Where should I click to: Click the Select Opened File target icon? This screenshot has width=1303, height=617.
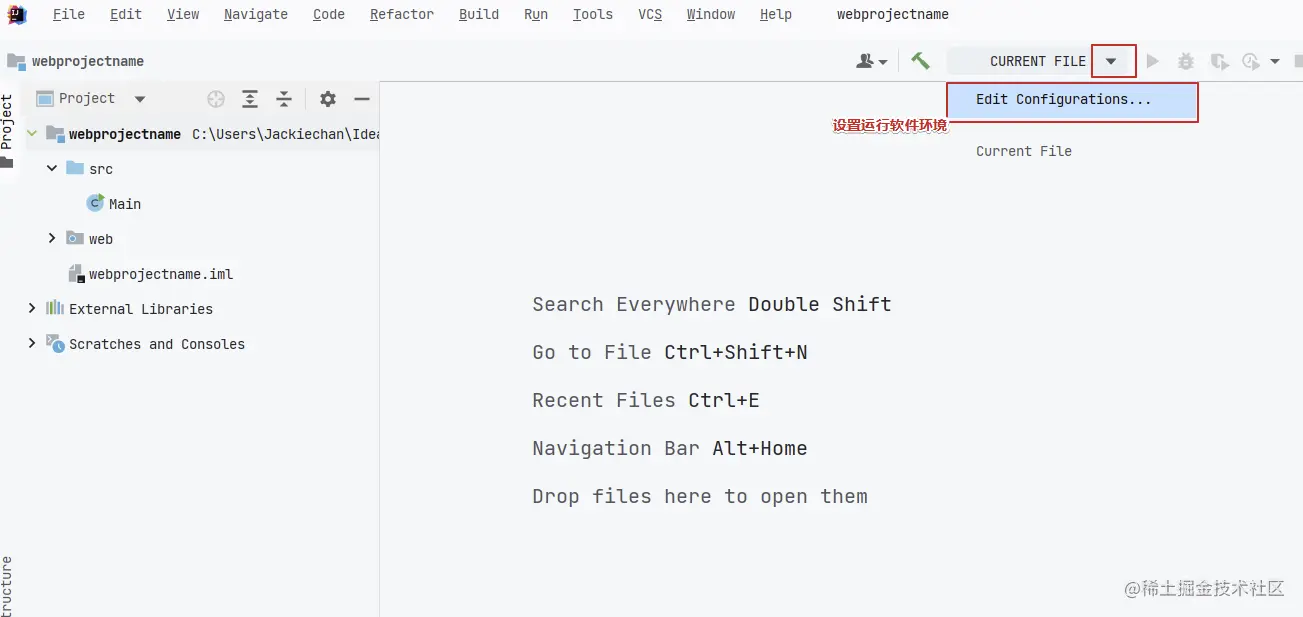tap(216, 98)
